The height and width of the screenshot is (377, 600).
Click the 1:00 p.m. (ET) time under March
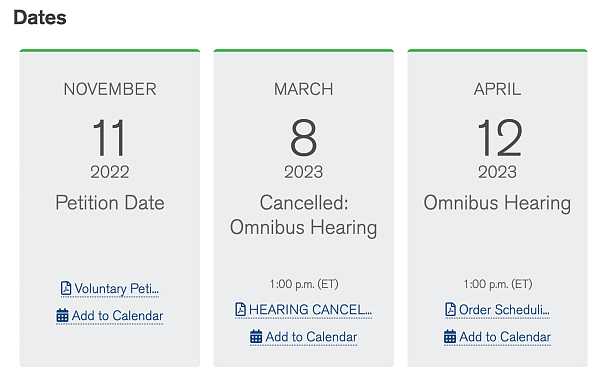pos(304,284)
